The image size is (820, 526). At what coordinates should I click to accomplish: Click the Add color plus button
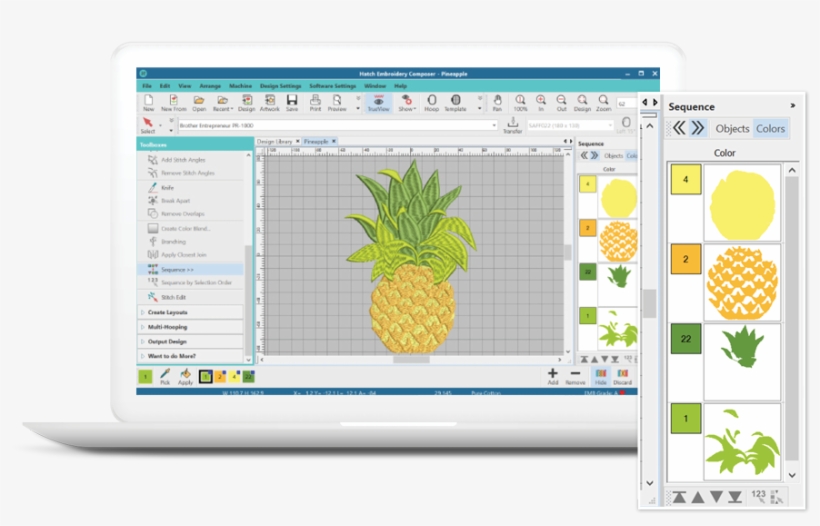(x=552, y=376)
